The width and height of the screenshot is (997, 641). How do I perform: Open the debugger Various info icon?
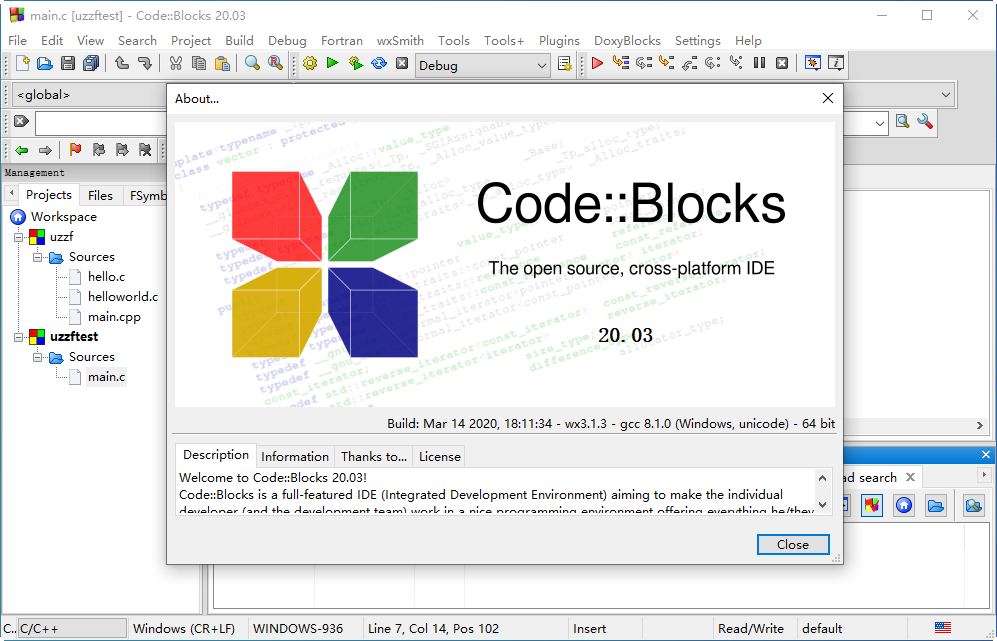[x=836, y=63]
